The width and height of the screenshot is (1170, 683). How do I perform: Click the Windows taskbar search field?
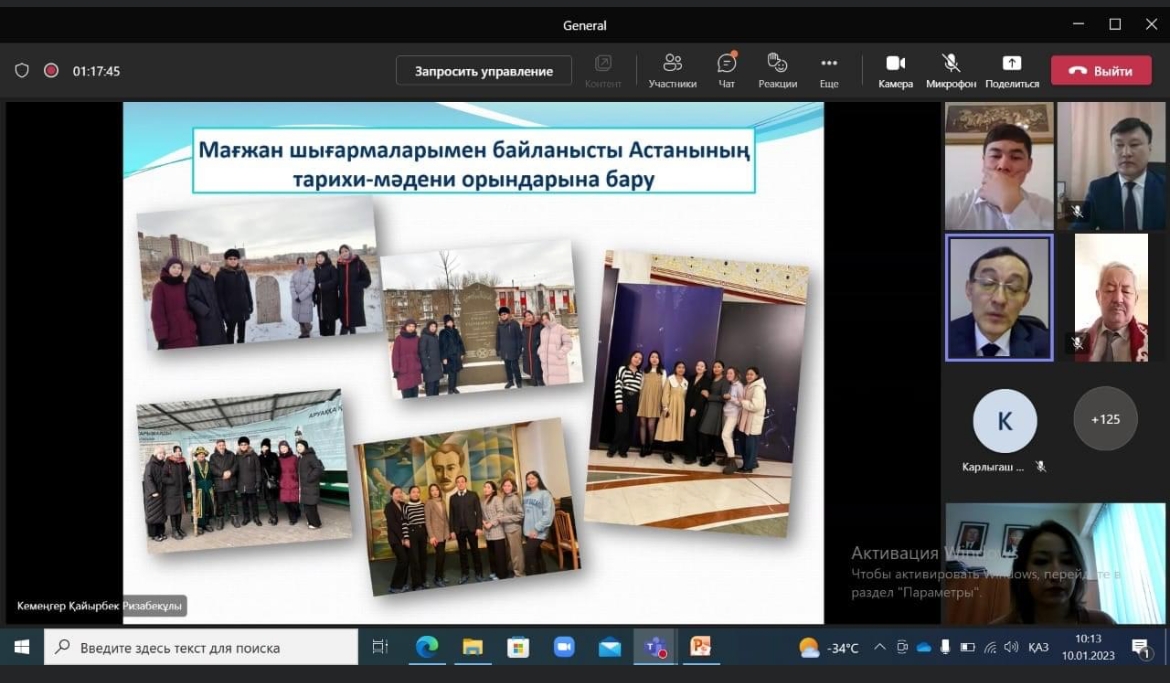tap(201, 647)
